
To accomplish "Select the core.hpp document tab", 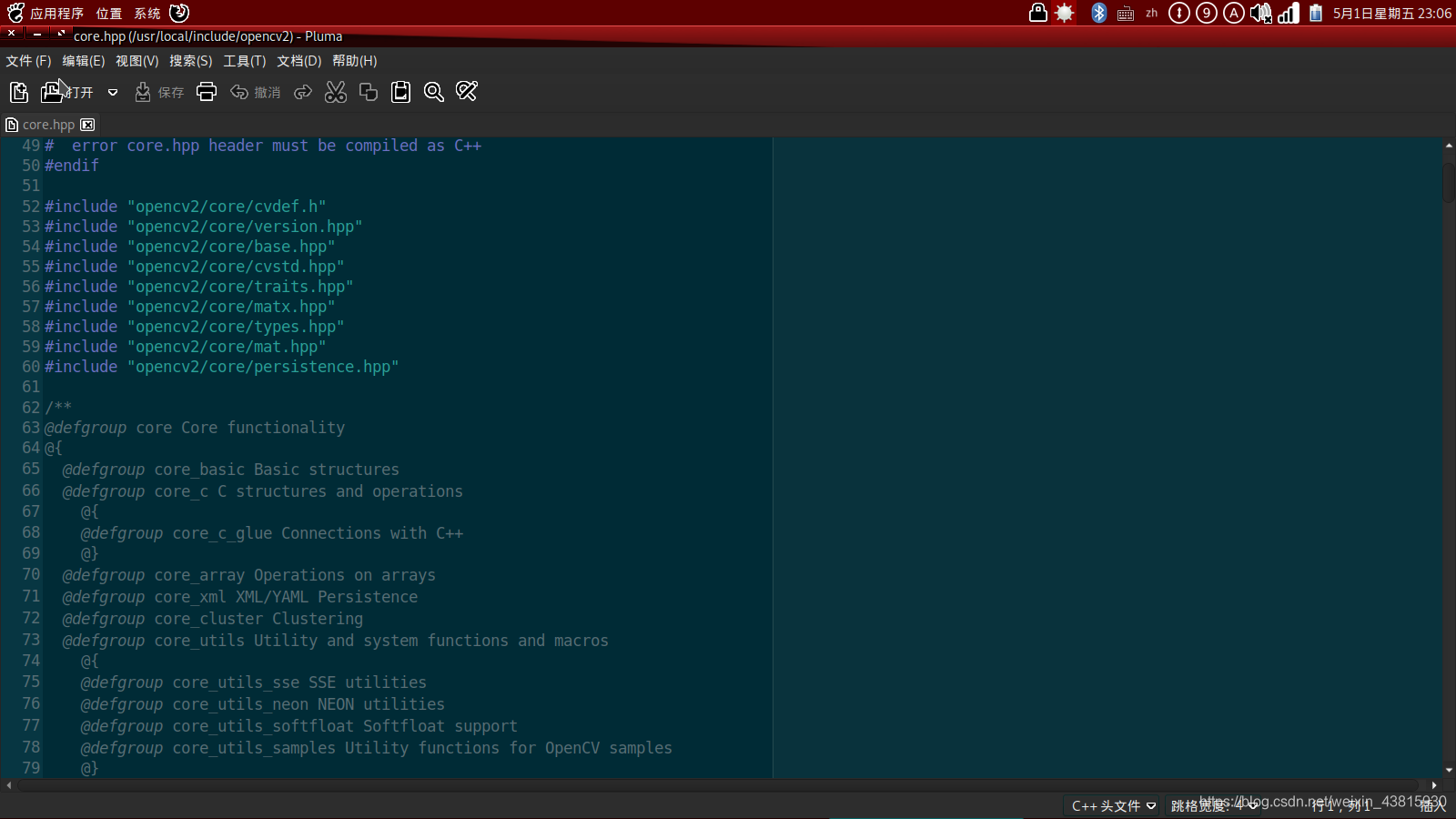I will coord(48,125).
